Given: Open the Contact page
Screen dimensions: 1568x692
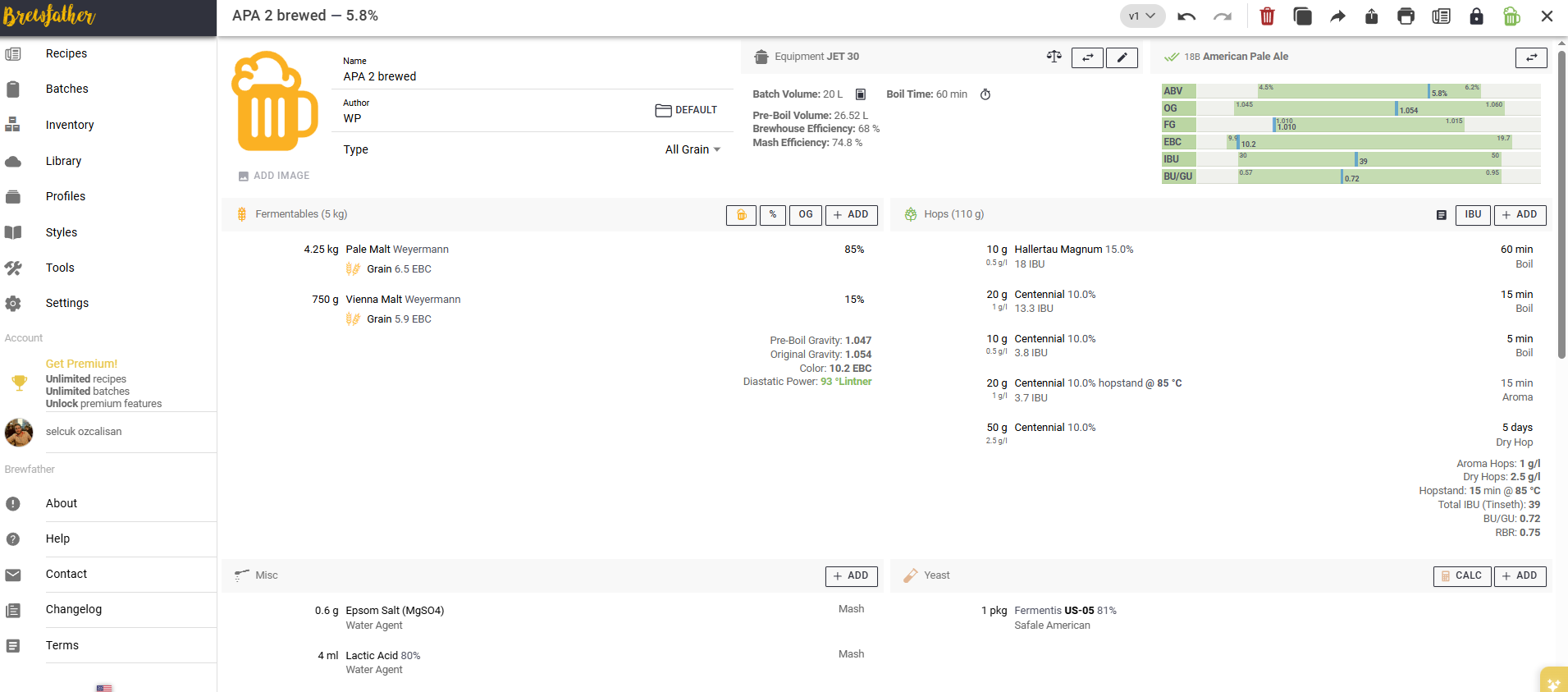Looking at the screenshot, I should pyautogui.click(x=108, y=574).
